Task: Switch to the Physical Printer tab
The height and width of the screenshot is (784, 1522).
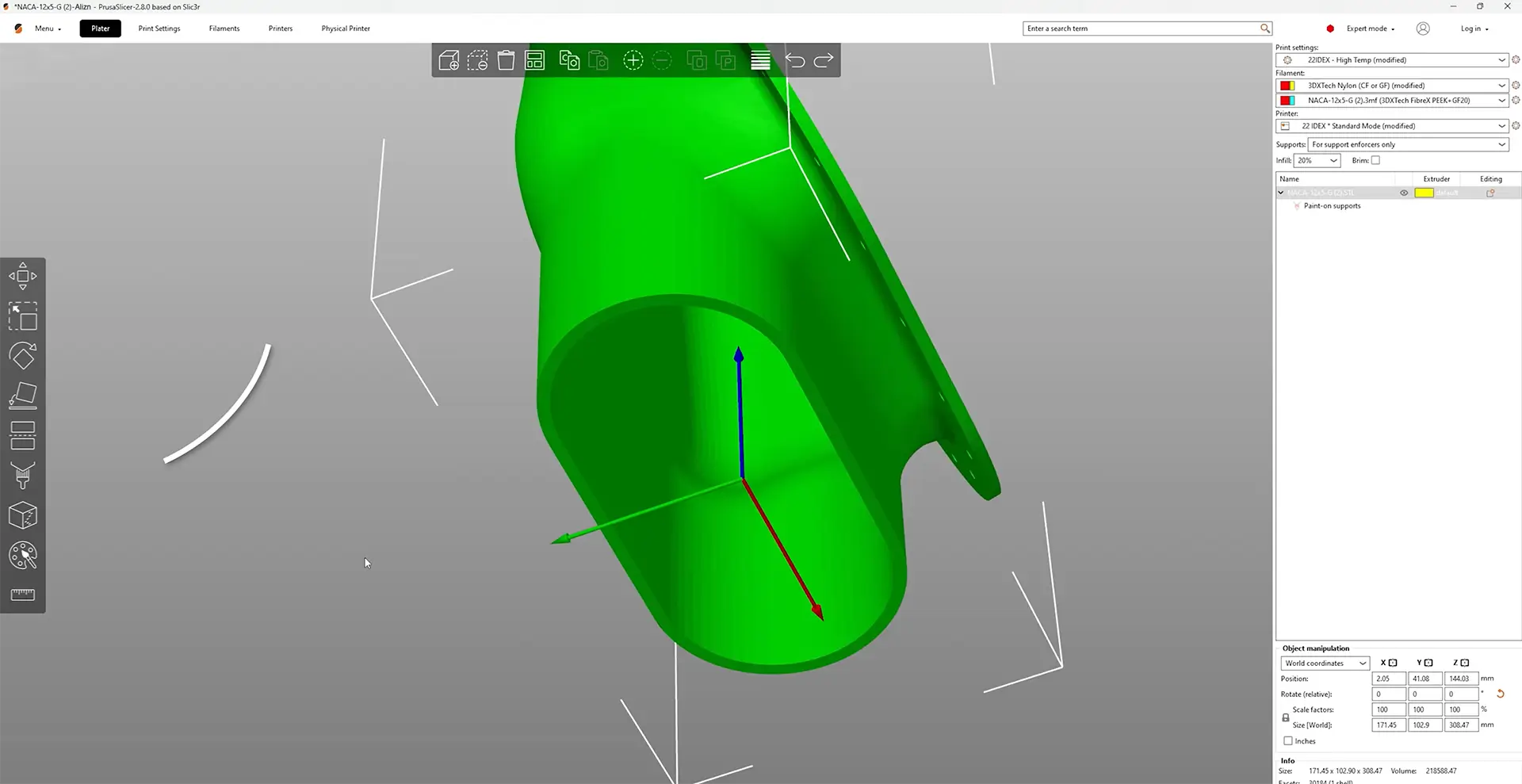Action: [346, 29]
